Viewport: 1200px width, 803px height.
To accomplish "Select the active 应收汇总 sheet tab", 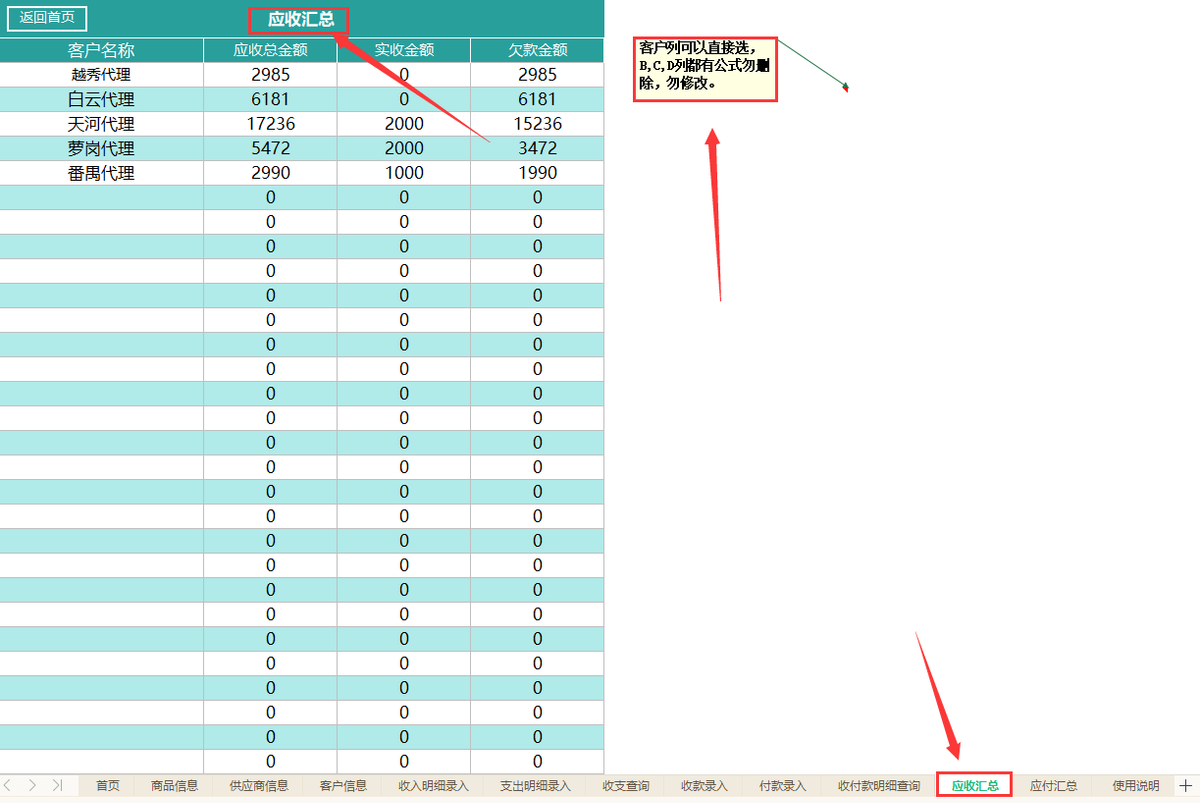I will click(x=975, y=786).
